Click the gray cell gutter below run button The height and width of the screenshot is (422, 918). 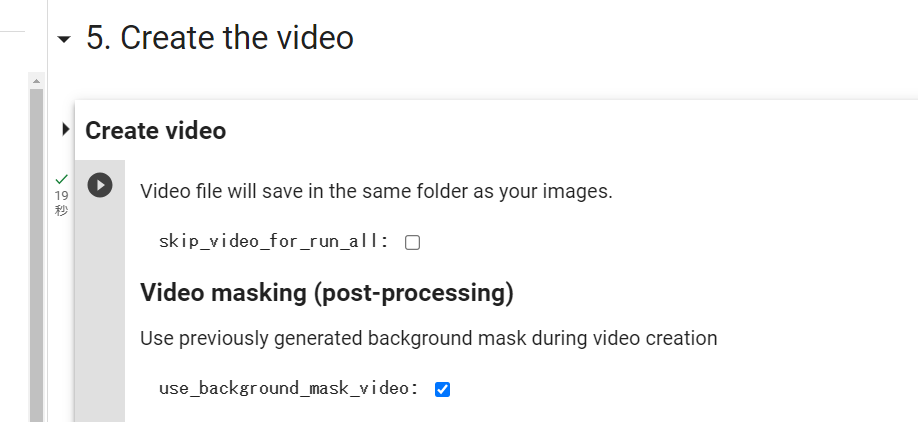(x=100, y=310)
